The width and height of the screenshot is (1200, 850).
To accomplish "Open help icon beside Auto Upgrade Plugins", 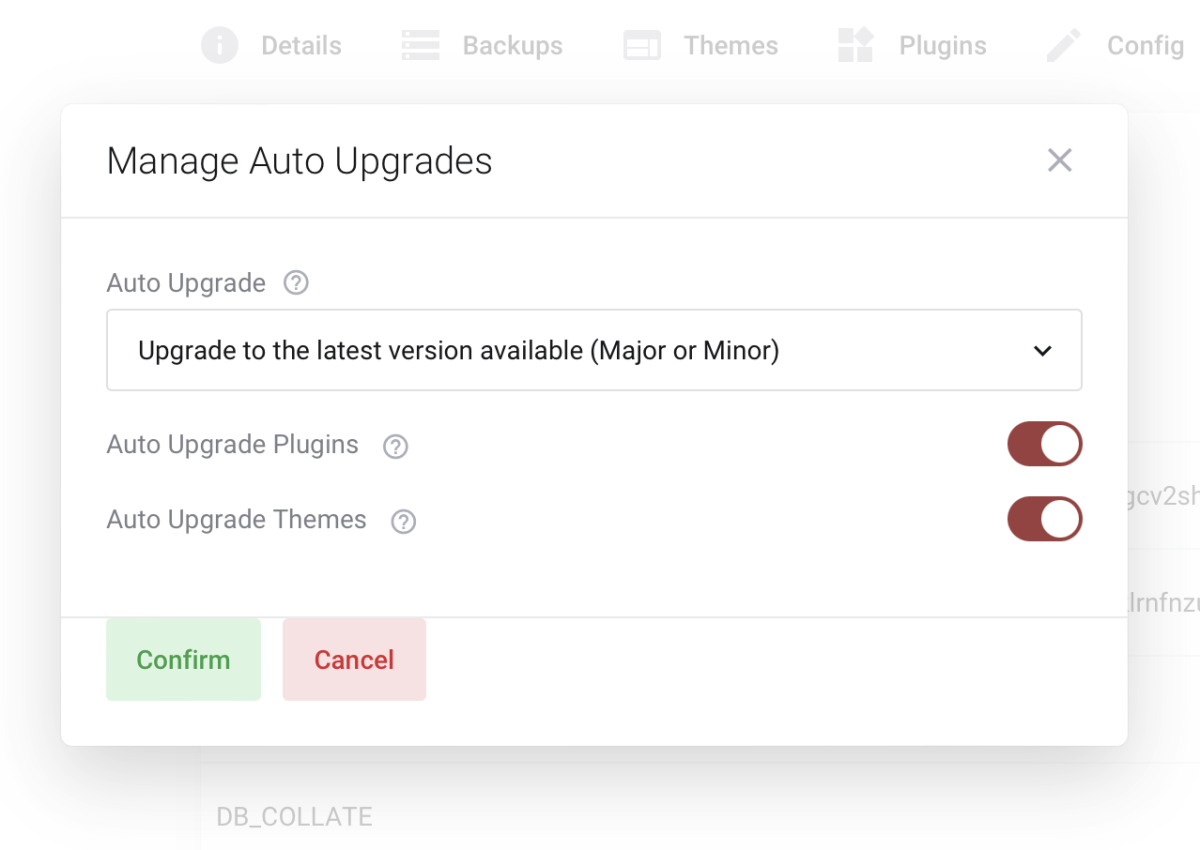I will 396,446.
